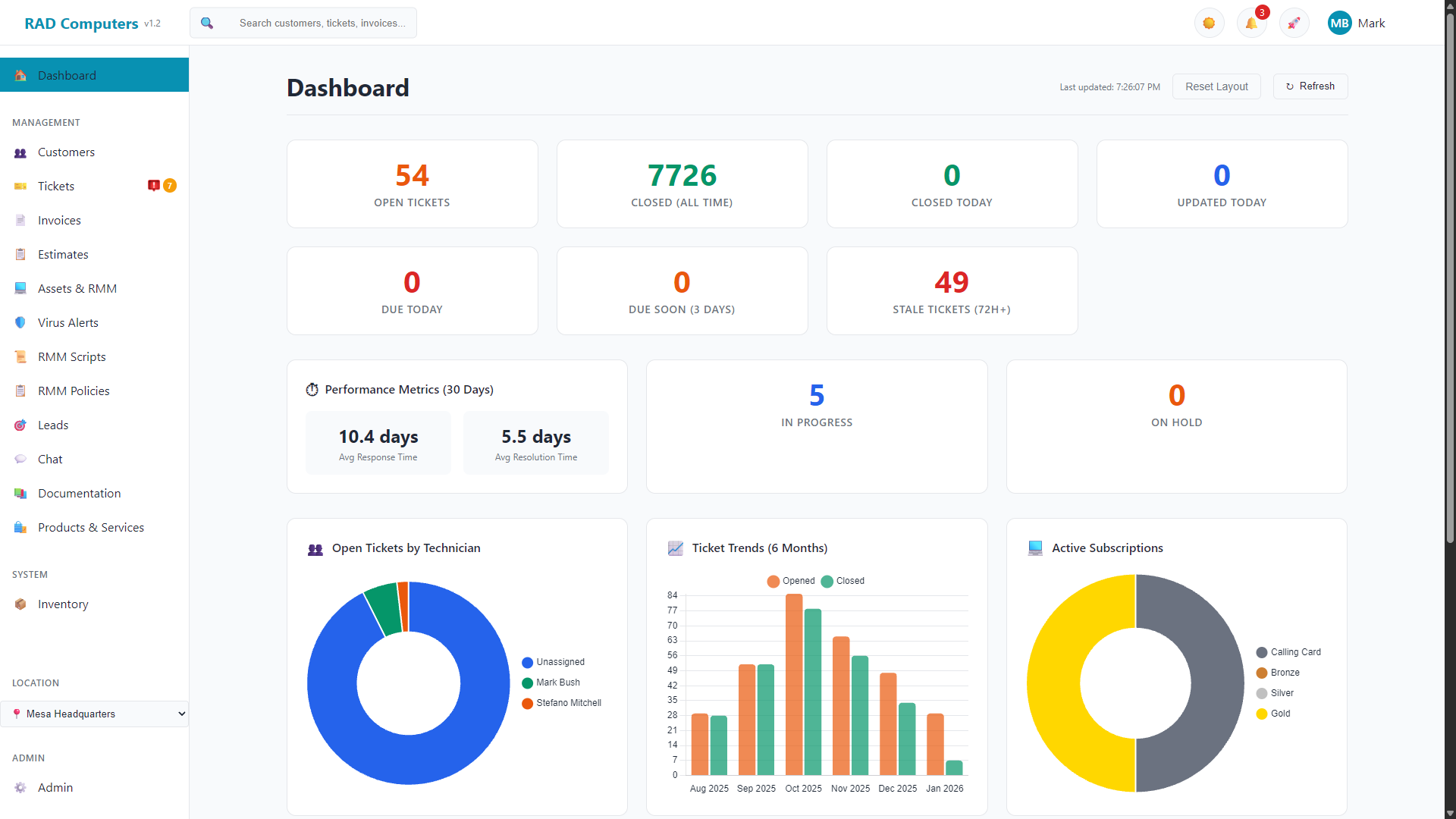This screenshot has height=819, width=1456.
Task: Open the MB user avatar menu
Action: [1339, 24]
